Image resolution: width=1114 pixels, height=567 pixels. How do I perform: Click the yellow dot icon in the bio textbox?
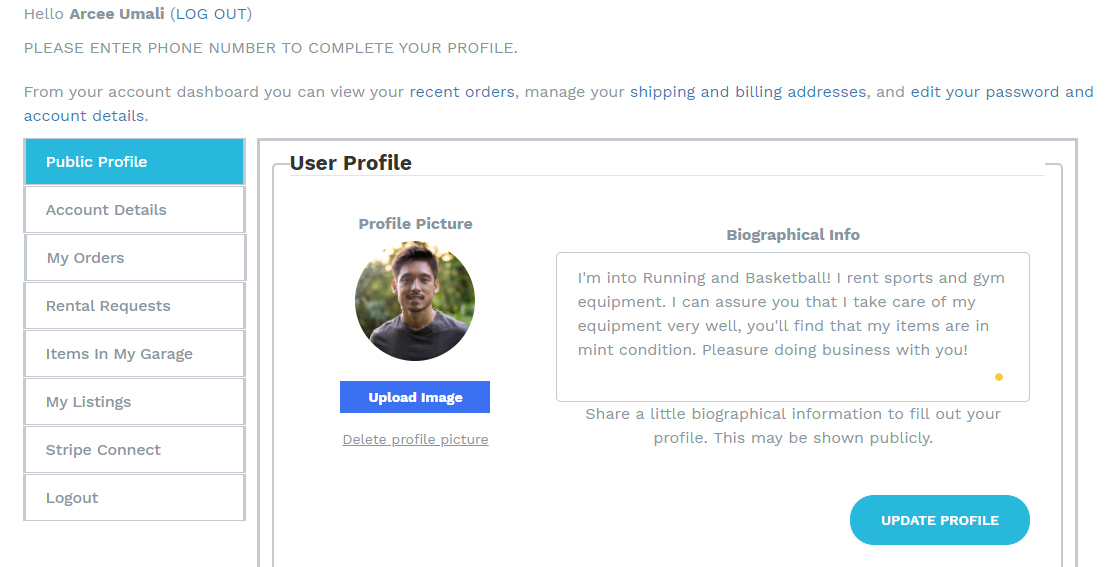click(998, 377)
